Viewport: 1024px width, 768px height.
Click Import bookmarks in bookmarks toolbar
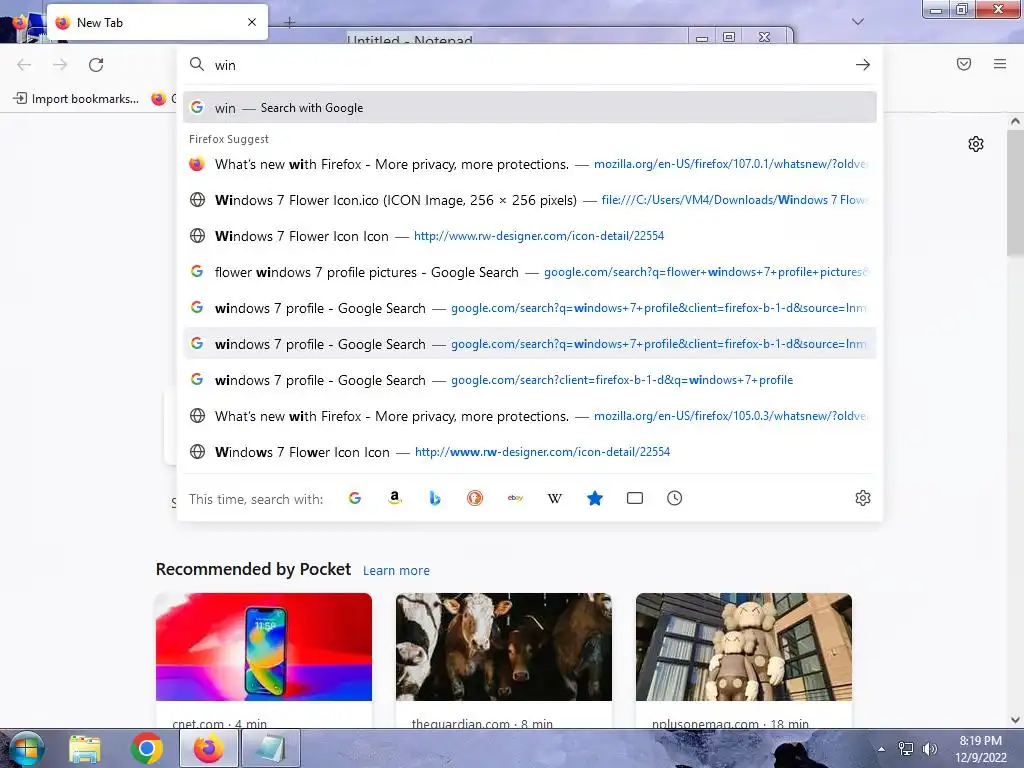(x=76, y=99)
